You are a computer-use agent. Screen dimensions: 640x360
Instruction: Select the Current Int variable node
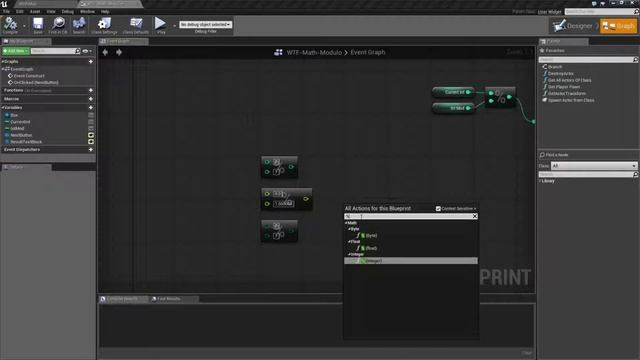click(453, 92)
